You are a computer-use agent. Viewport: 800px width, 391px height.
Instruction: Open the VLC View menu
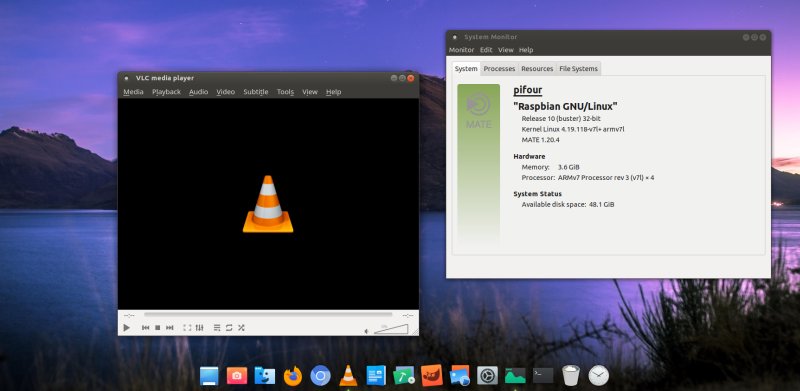point(310,92)
